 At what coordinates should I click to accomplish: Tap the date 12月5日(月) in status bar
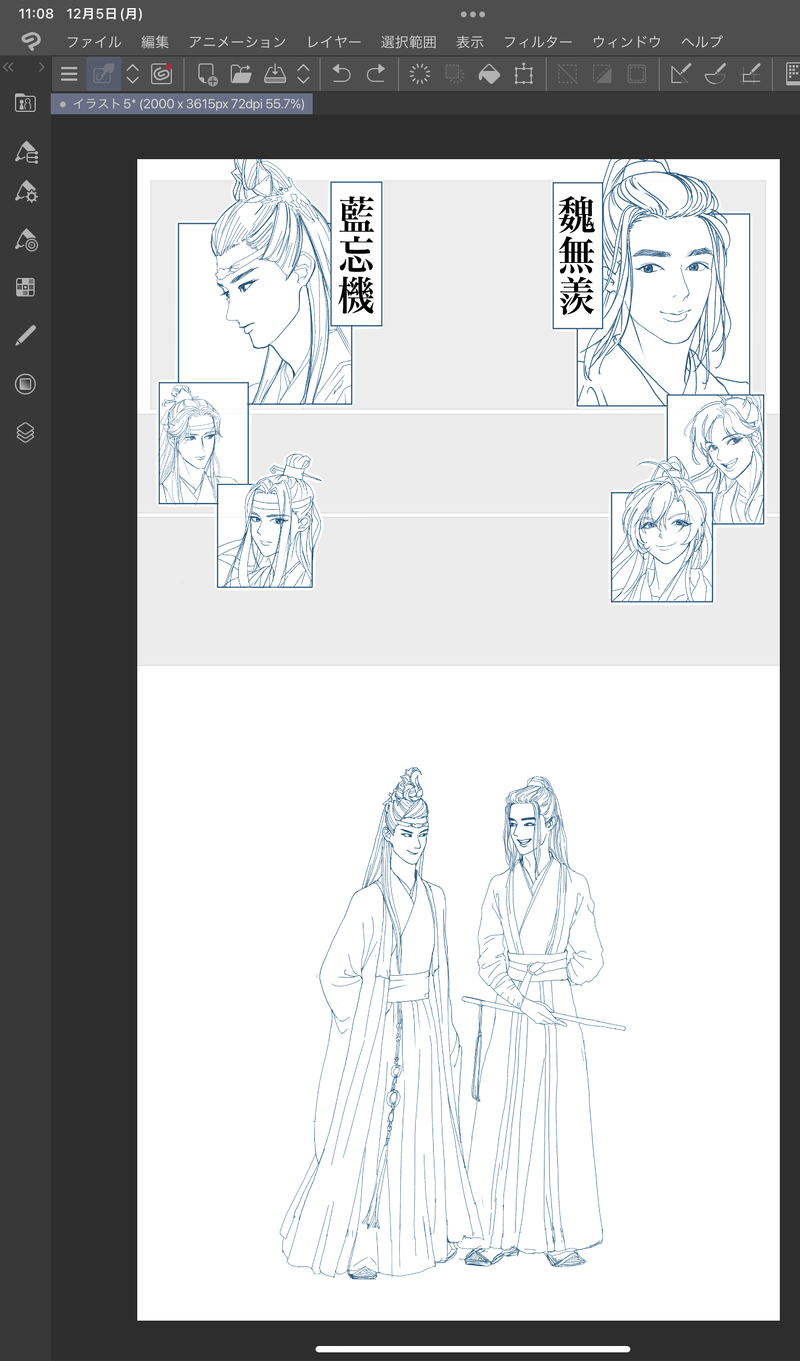(104, 15)
